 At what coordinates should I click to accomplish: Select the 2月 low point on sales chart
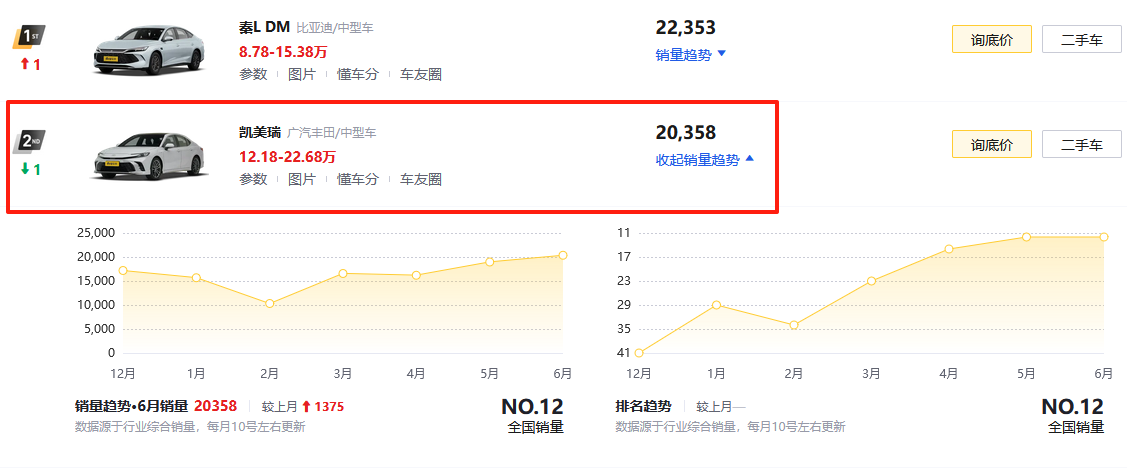point(270,304)
